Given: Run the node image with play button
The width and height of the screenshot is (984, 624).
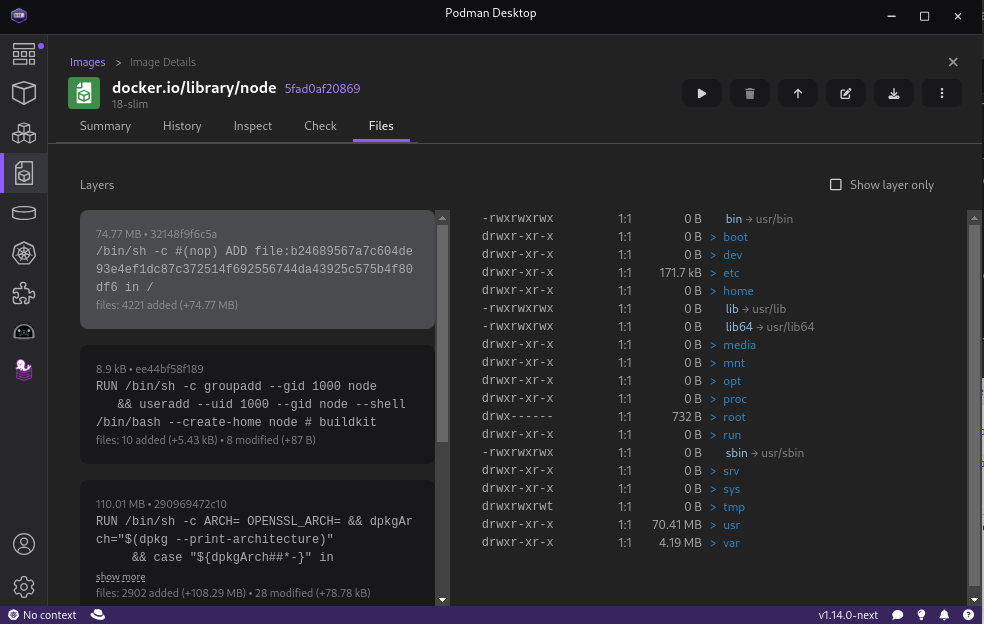Looking at the screenshot, I should click(x=701, y=92).
